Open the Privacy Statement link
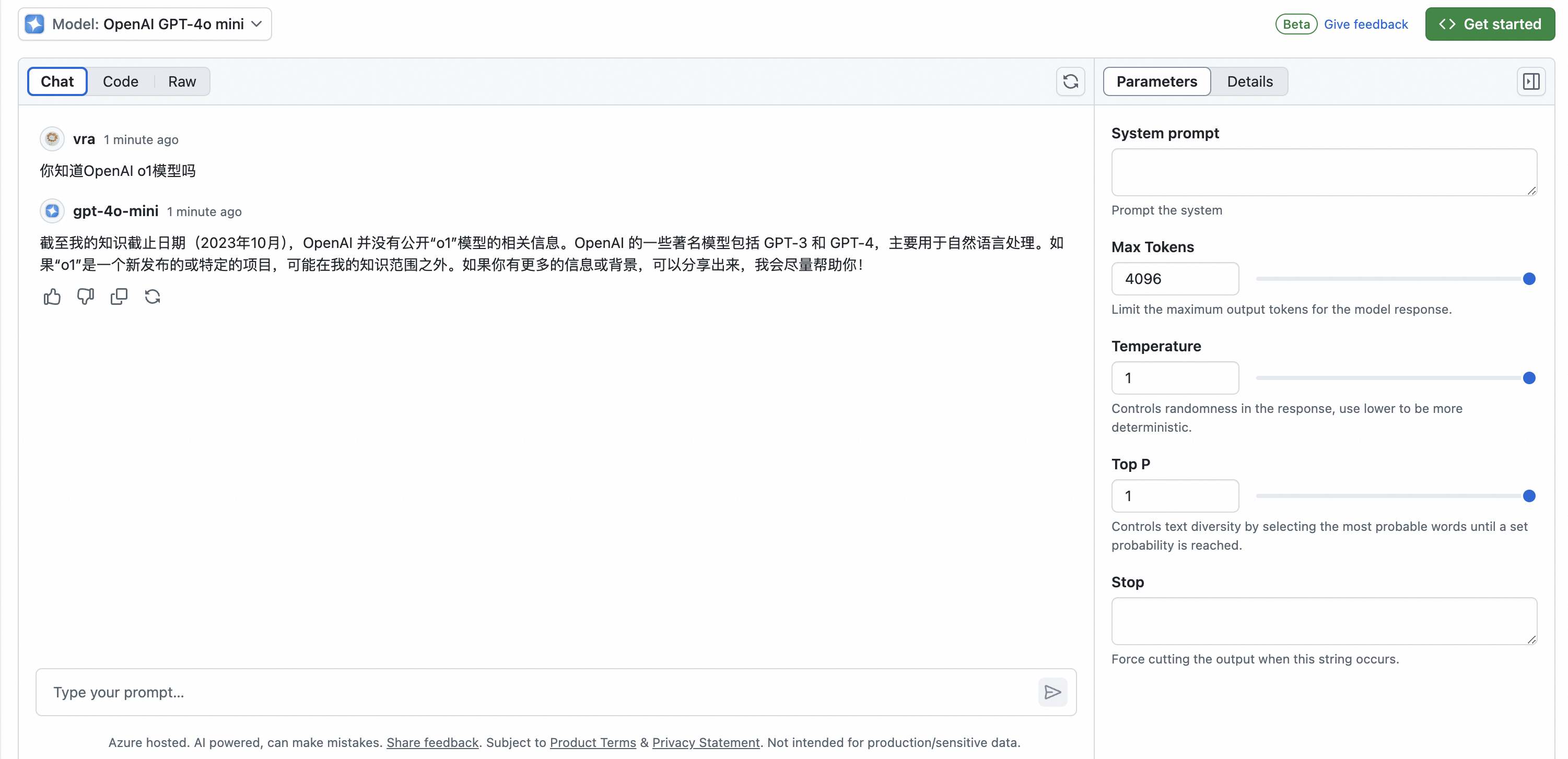The width and height of the screenshot is (1568, 759). point(706,742)
